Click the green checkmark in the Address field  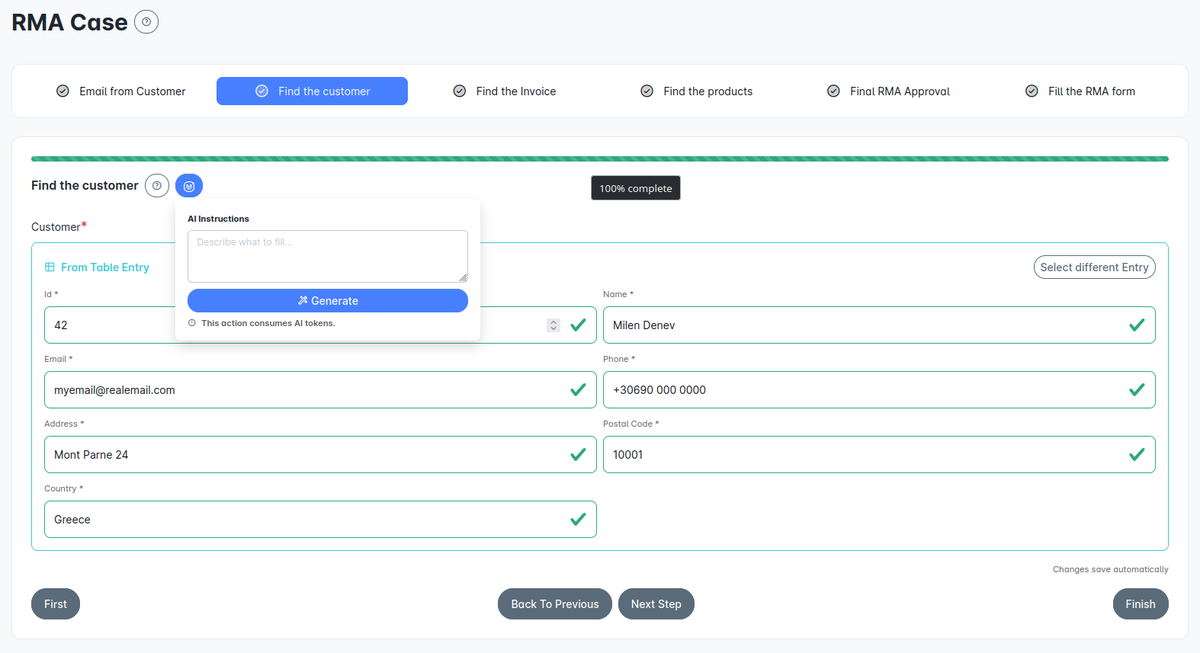coord(578,454)
